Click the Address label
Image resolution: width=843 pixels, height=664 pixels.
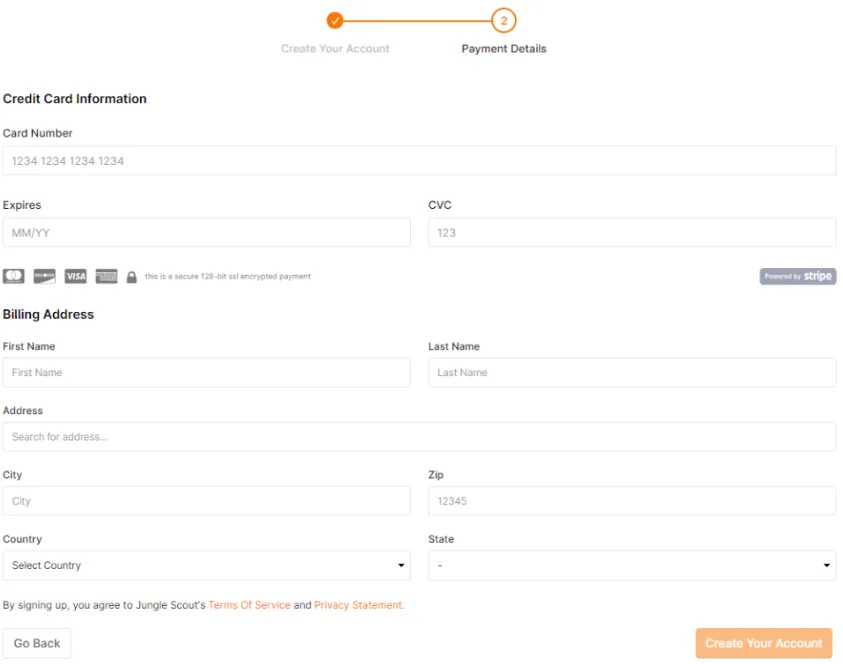(23, 410)
